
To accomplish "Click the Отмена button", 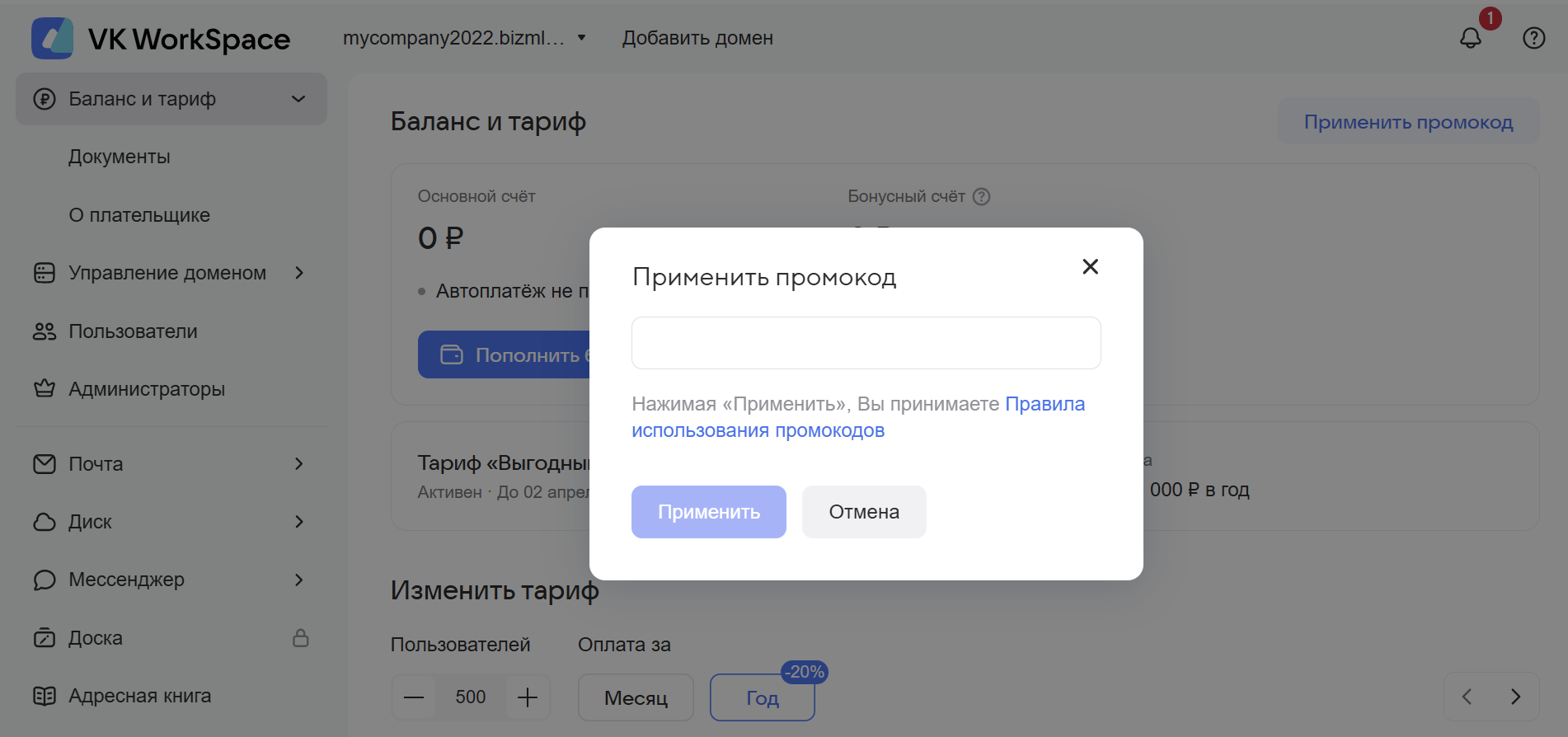I will (863, 512).
